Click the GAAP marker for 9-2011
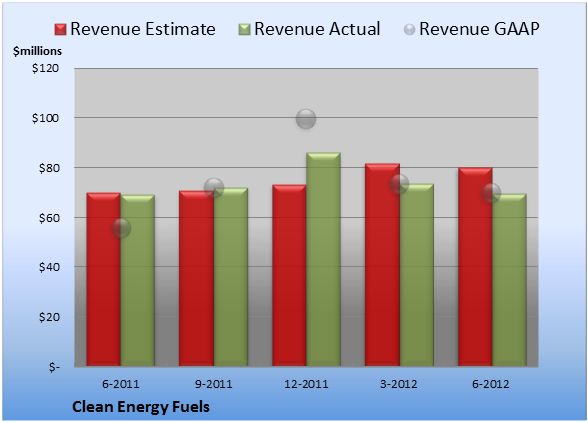 (214, 188)
